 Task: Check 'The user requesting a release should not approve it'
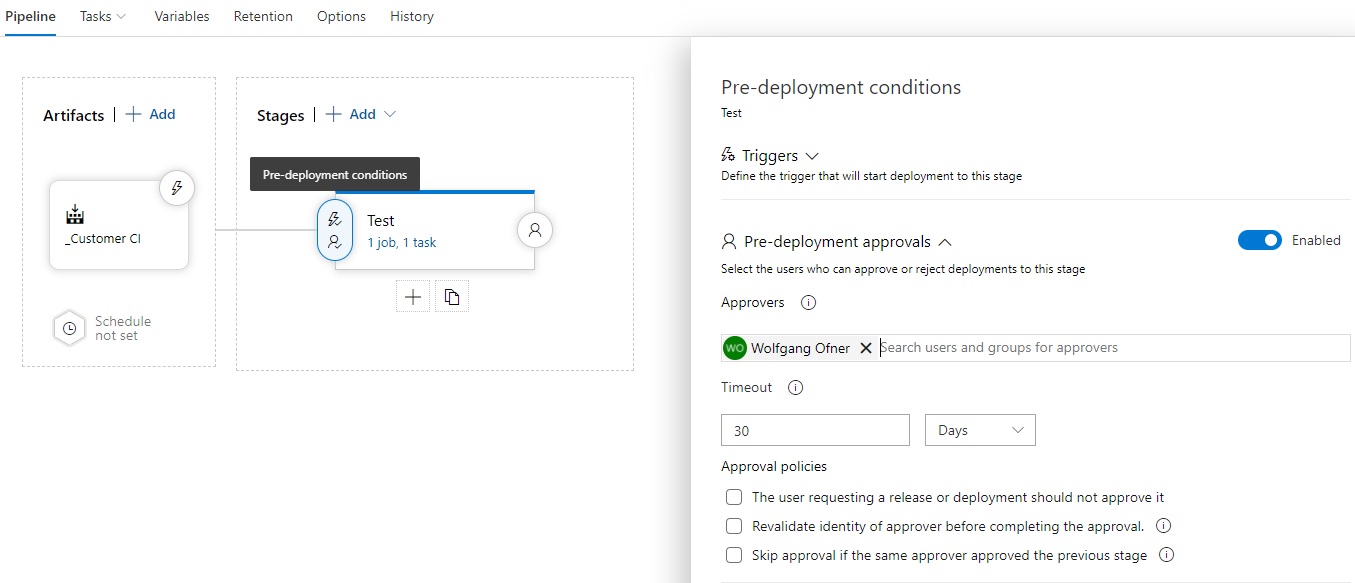click(733, 497)
